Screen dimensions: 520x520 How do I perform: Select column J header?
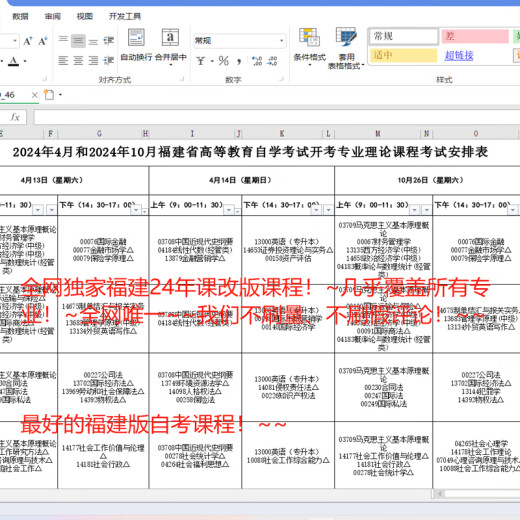click(239, 134)
